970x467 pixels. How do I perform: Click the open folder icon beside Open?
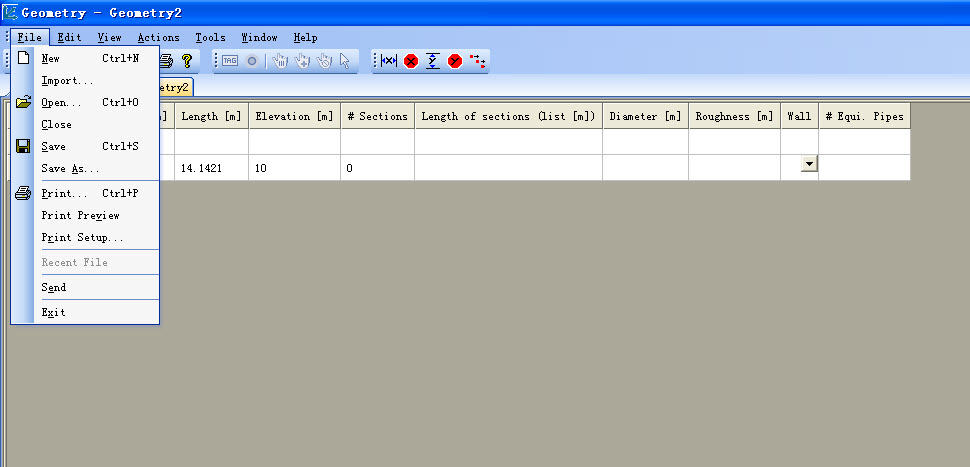(24, 102)
